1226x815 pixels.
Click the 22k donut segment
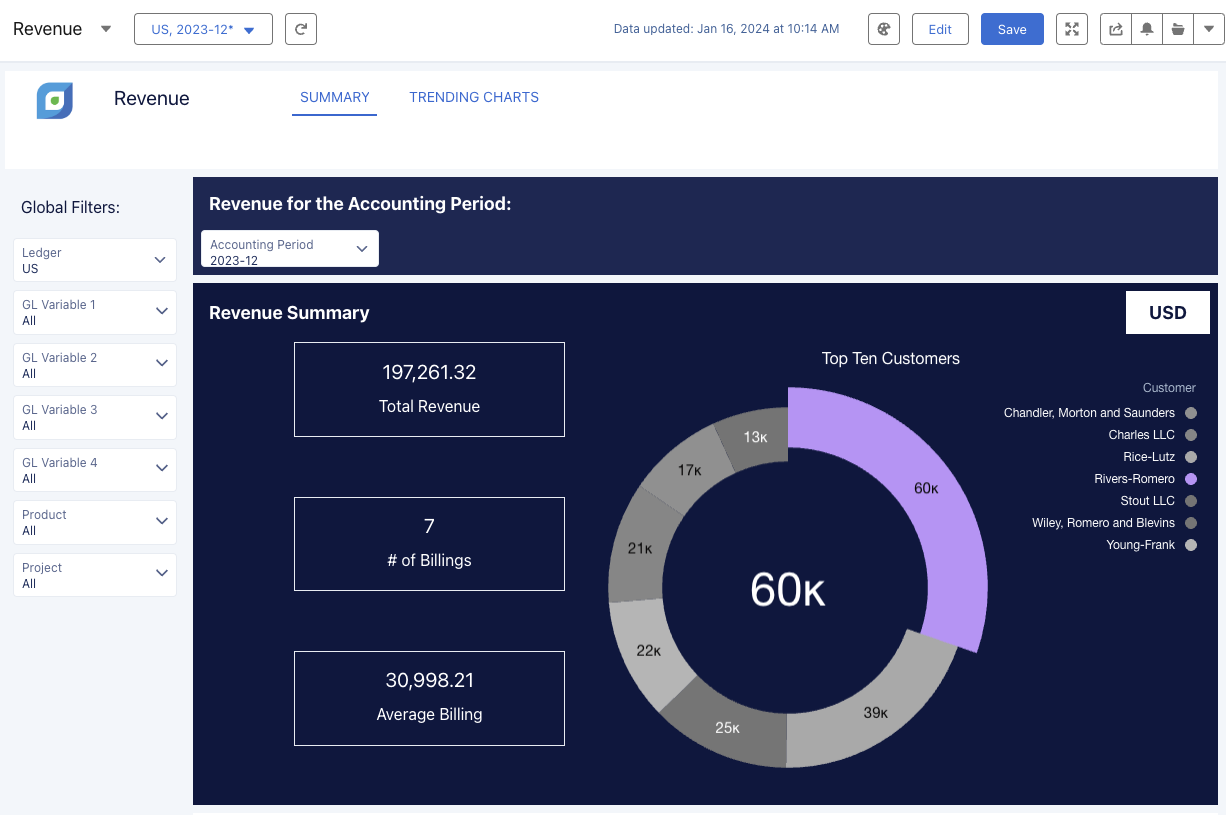pyautogui.click(x=650, y=651)
